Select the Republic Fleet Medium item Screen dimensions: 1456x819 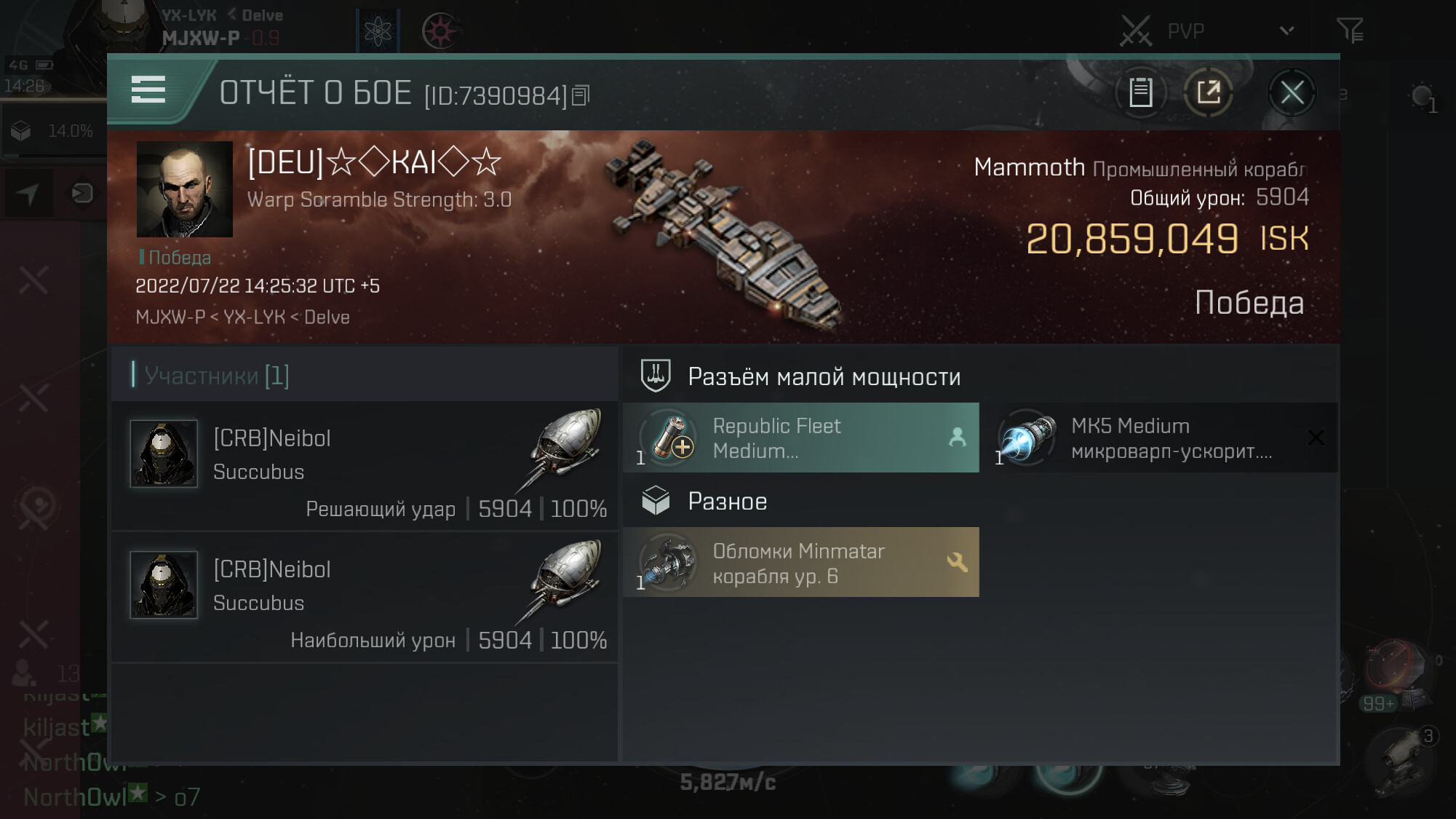pos(800,438)
